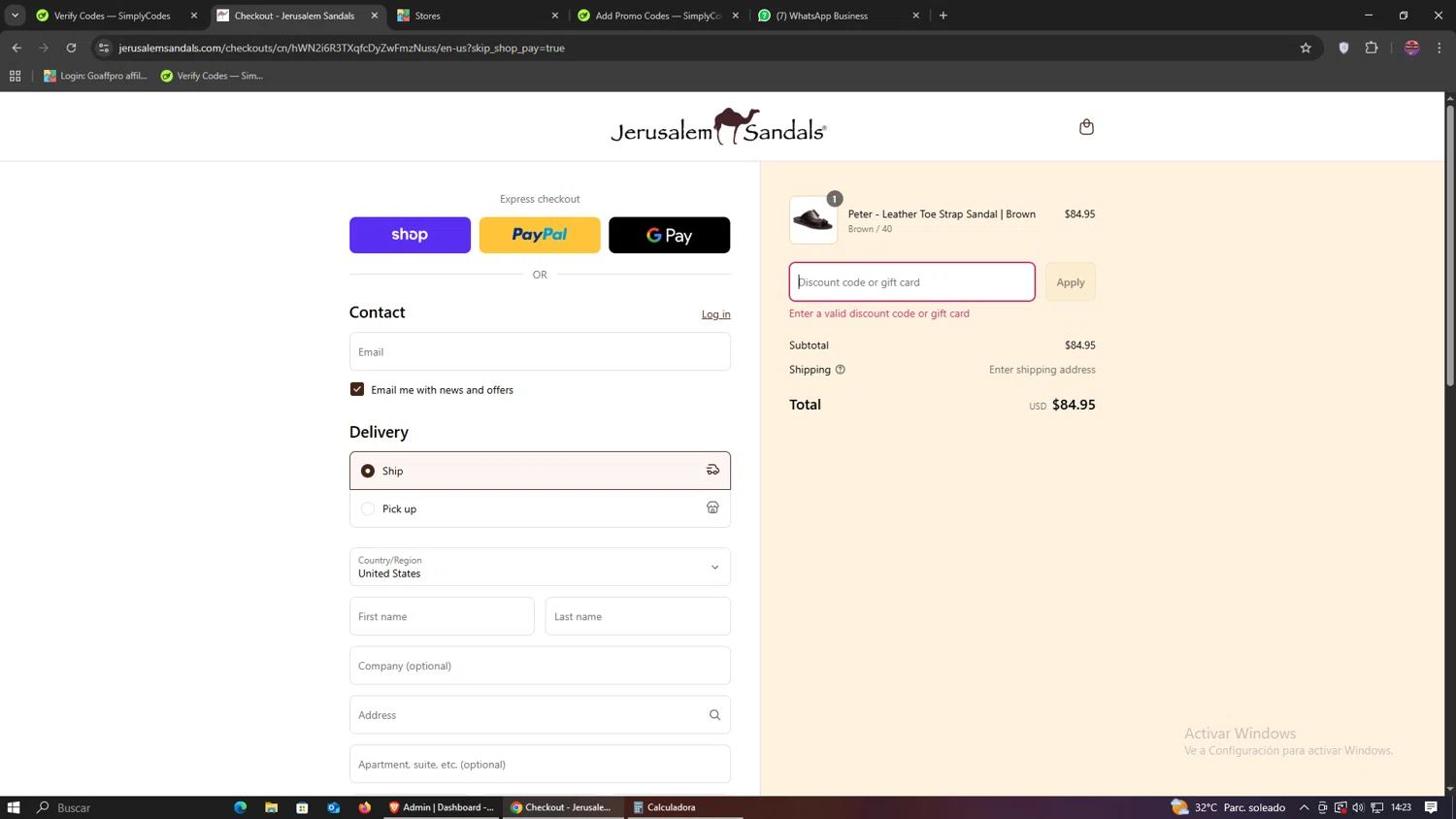
Task: Switch to Verify Codes — SimplyCodes tab
Action: click(112, 16)
